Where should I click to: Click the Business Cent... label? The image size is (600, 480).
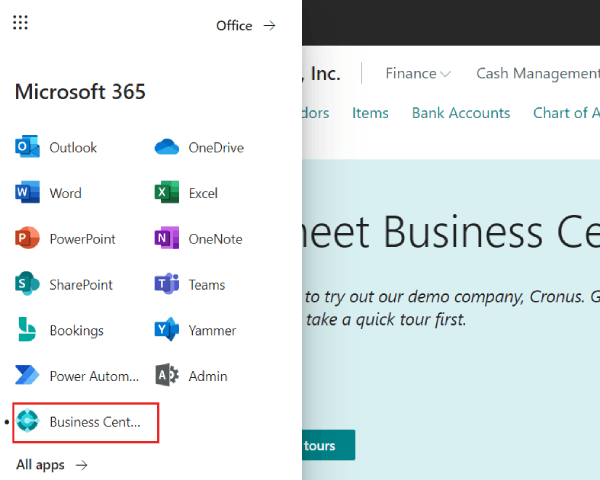coord(95,421)
